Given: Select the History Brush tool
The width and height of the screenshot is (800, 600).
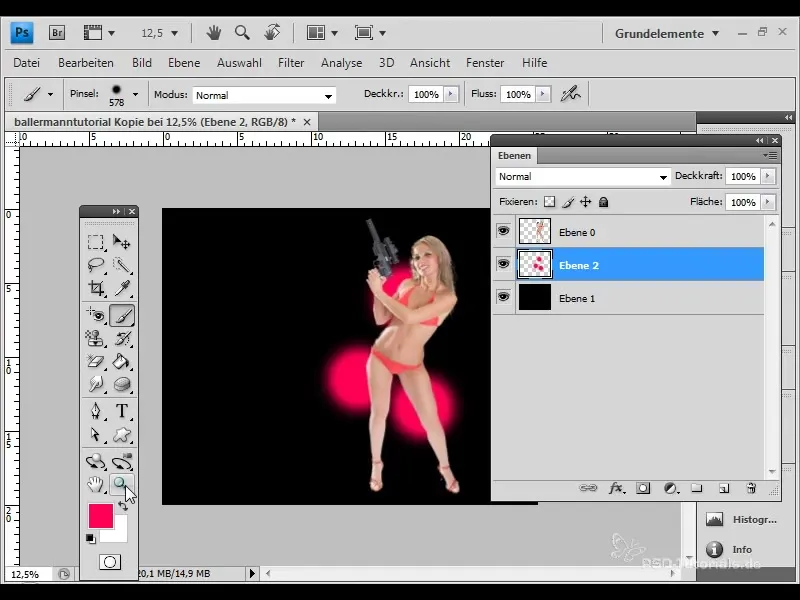Looking at the screenshot, I should (x=121, y=338).
